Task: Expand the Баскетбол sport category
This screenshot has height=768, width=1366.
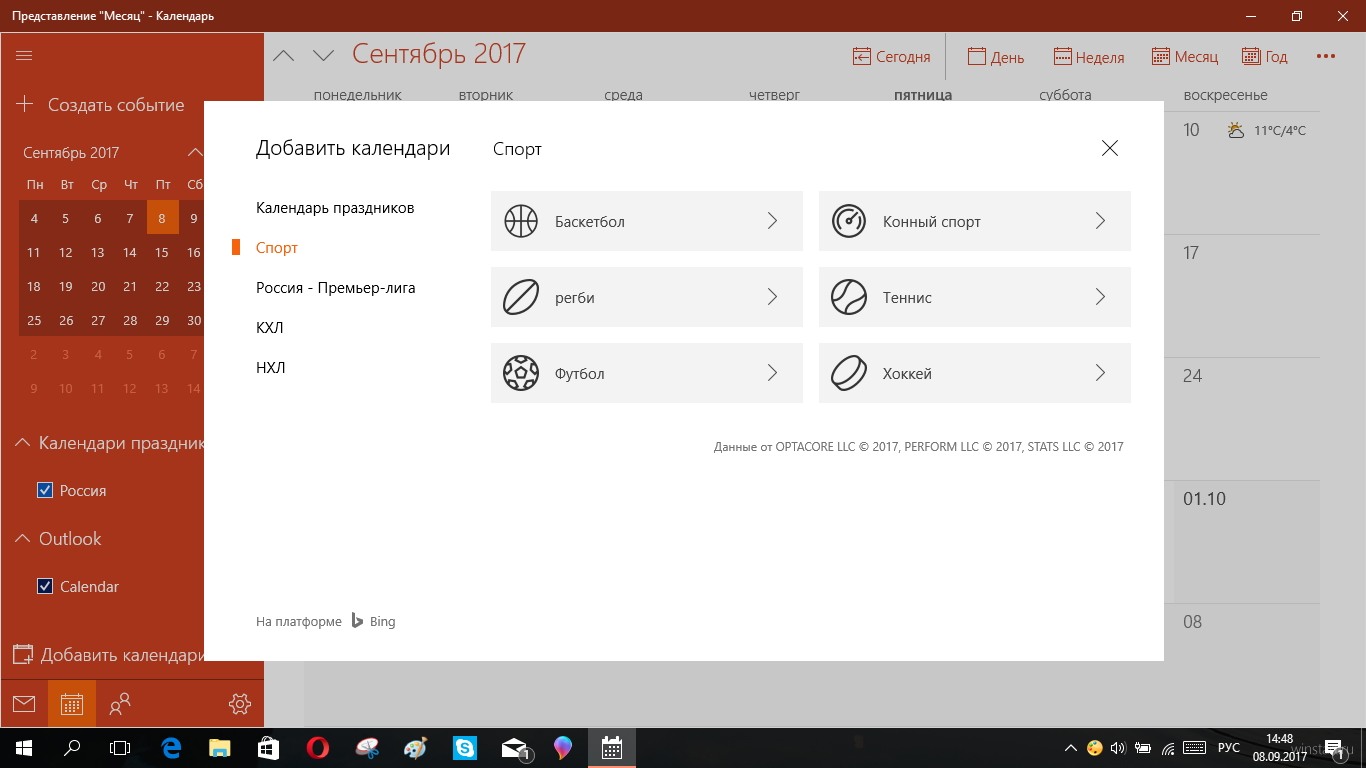Action: 646,222
